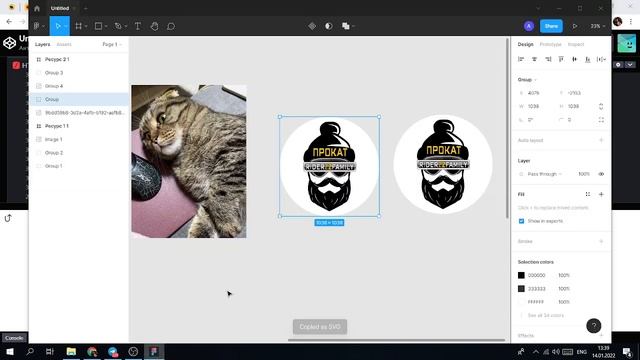Click the Create component icon
This screenshot has width=640, height=360.
click(x=312, y=26)
